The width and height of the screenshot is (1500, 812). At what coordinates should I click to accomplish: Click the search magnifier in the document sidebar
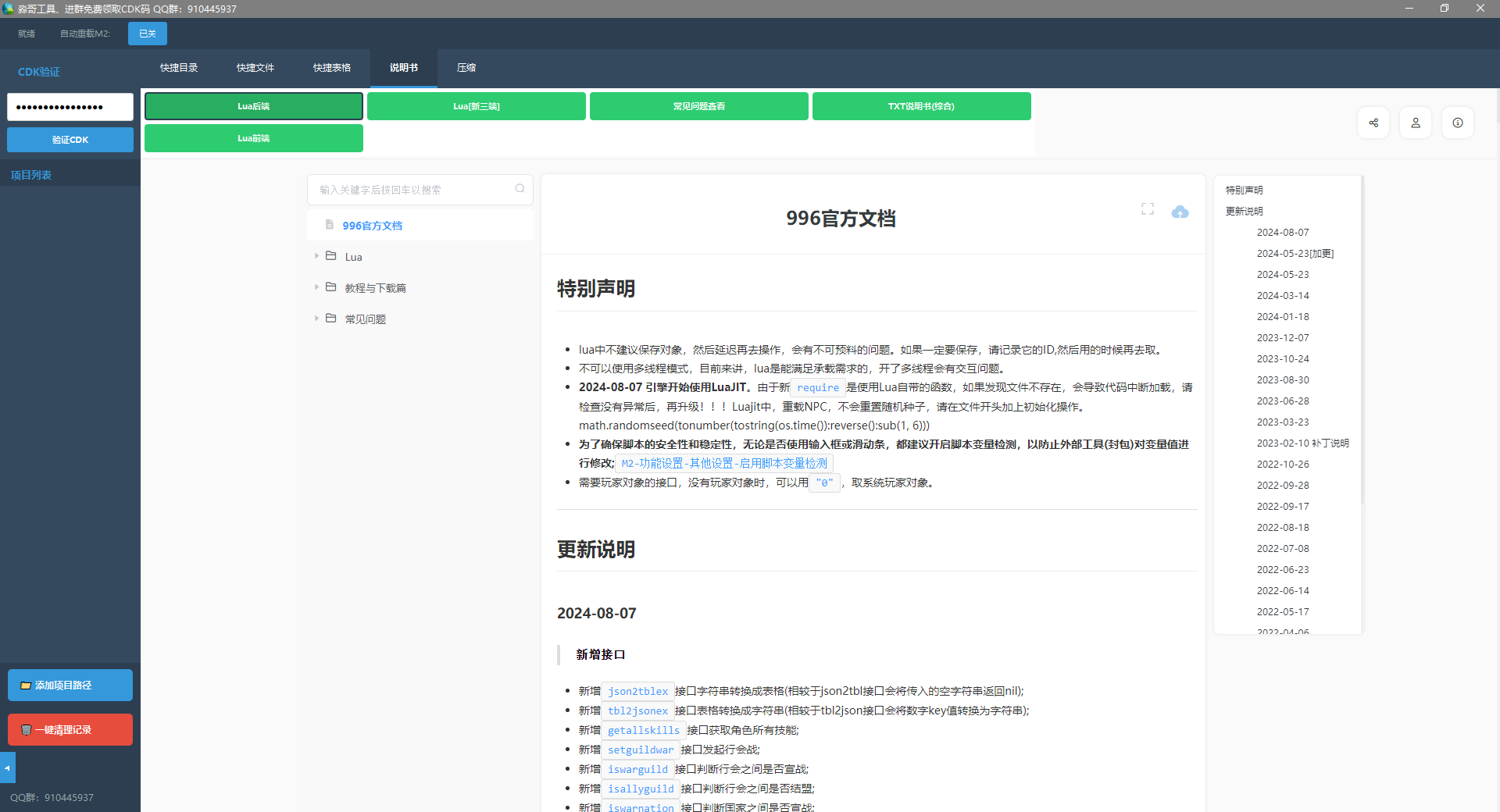click(520, 188)
